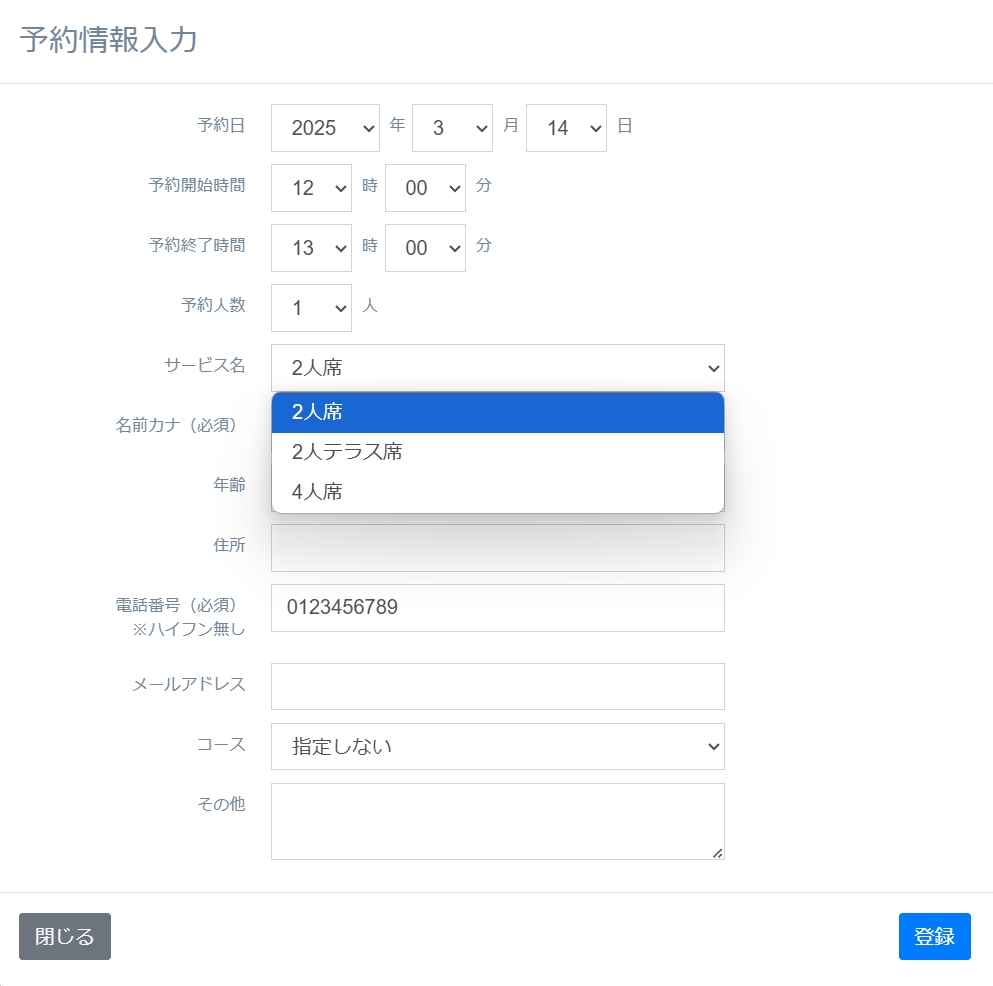993x986 pixels.
Task: Open the reservation end hour dropdown
Action: (x=310, y=247)
